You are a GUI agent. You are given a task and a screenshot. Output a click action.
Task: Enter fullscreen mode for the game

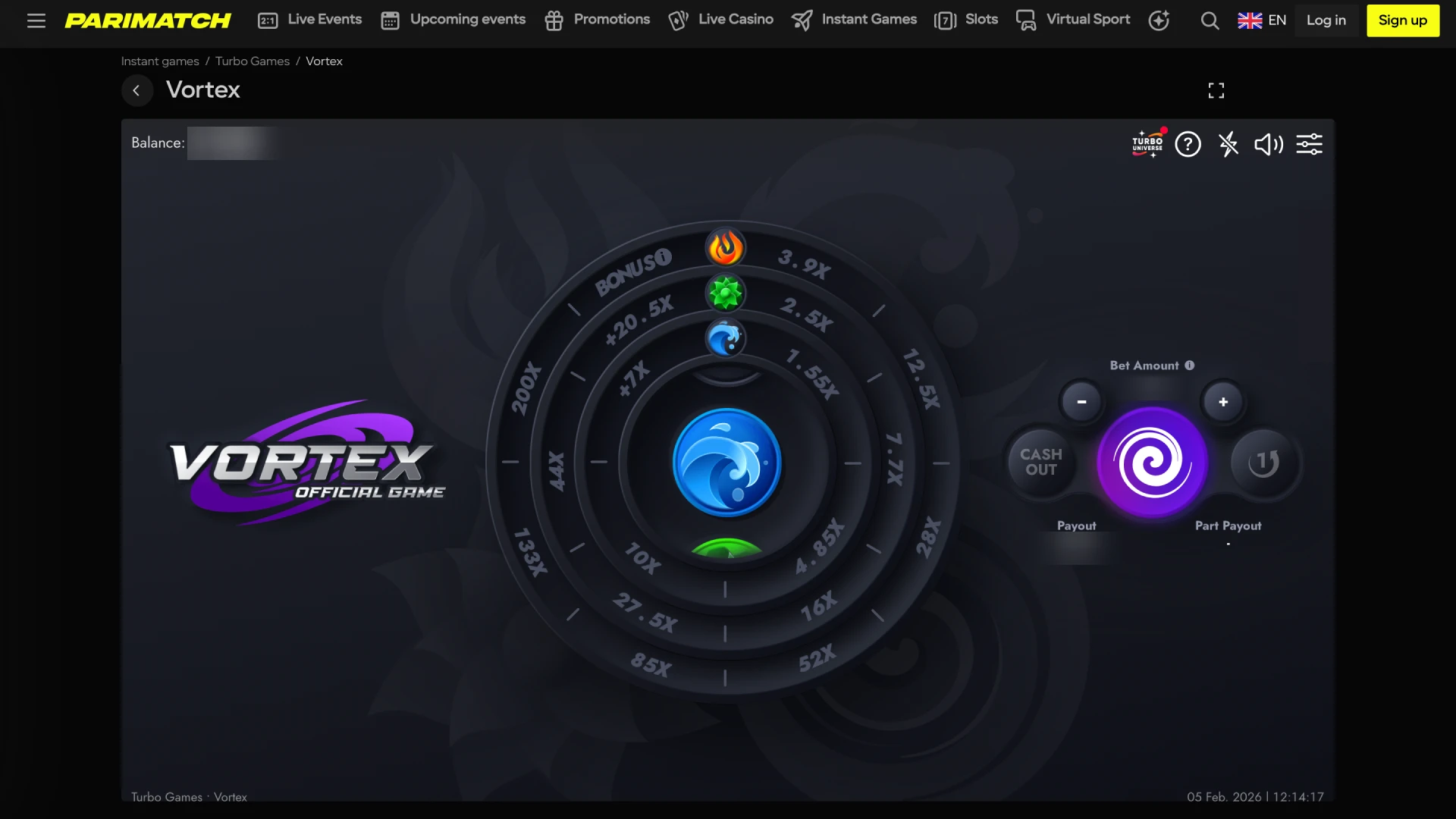[1216, 90]
